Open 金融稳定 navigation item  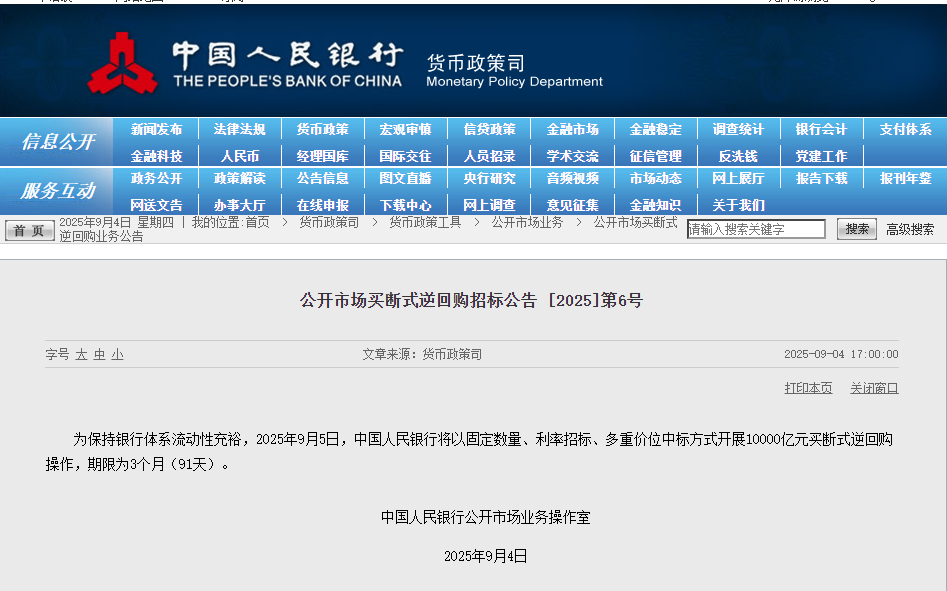pos(655,129)
